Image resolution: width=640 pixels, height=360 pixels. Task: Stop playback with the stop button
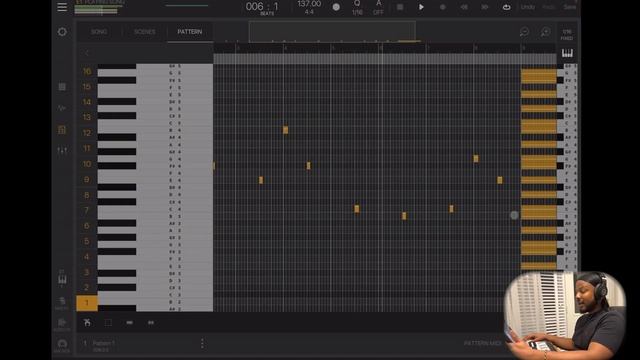pos(400,7)
